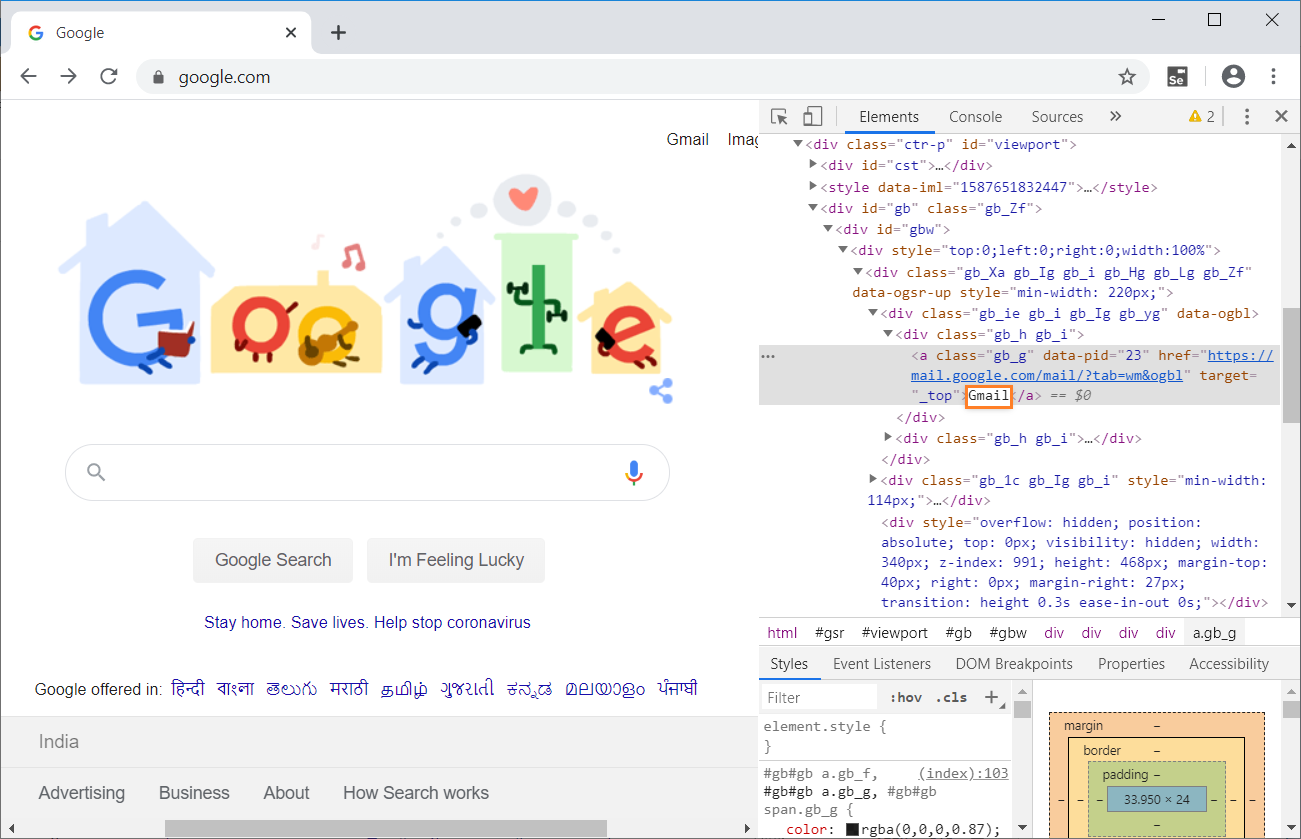Click the ellipsis beside the selected DOM node
This screenshot has width=1301, height=839.
tap(768, 355)
